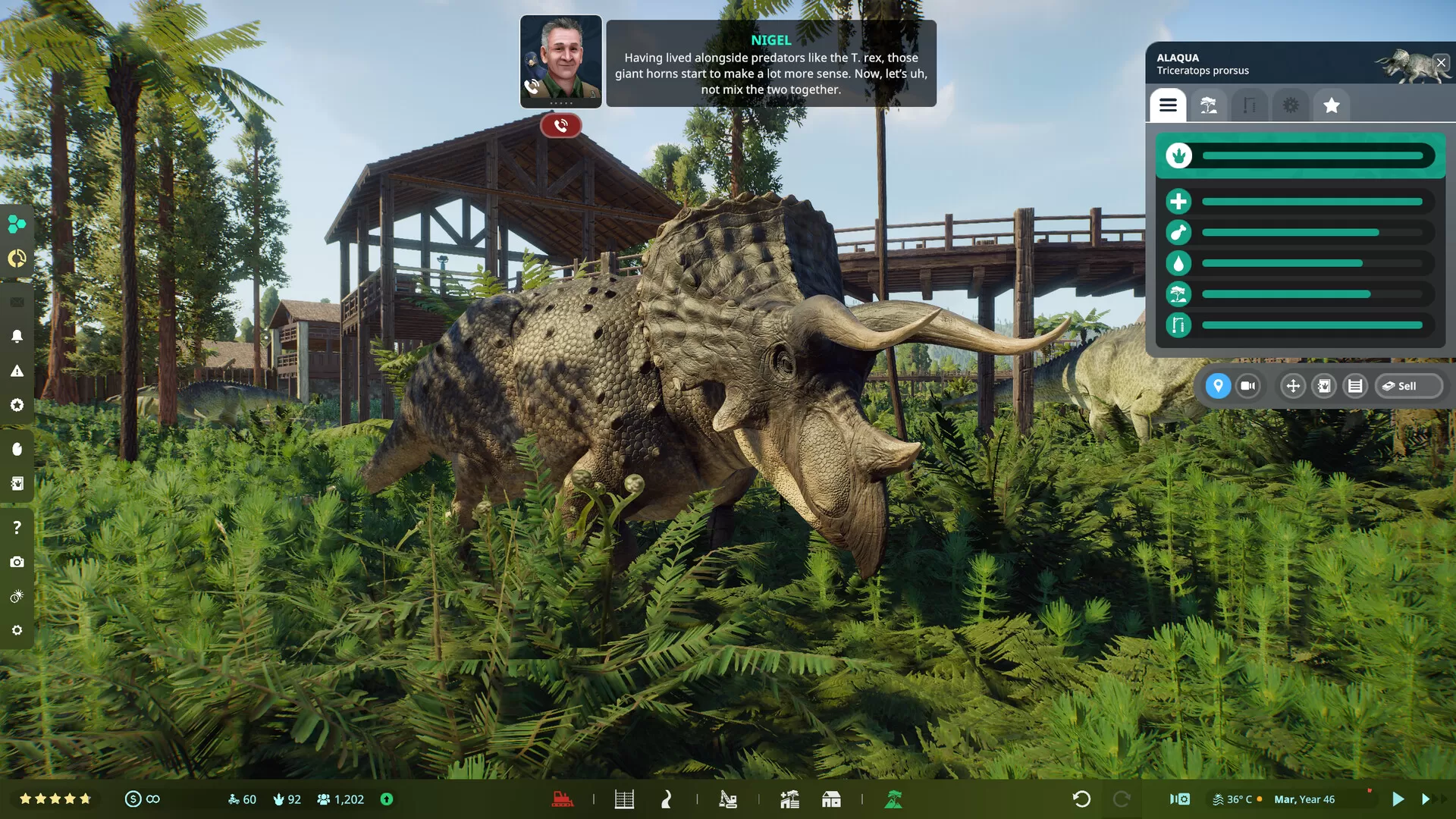Hang up the call with Nigel
1456x819 pixels.
(561, 126)
